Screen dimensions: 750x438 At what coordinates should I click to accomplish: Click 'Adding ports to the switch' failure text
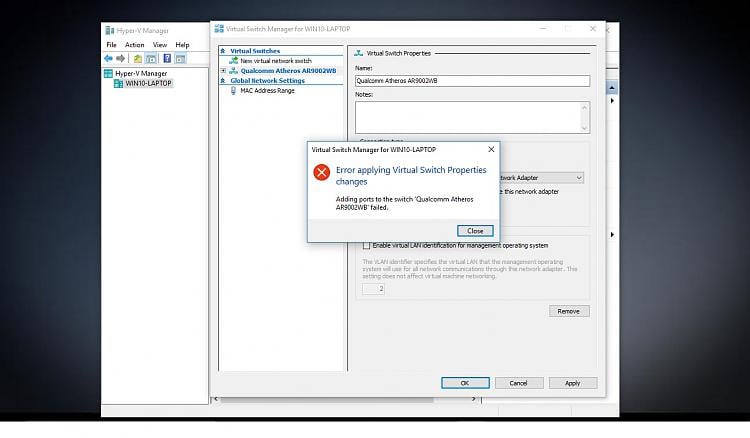pyautogui.click(x=405, y=203)
